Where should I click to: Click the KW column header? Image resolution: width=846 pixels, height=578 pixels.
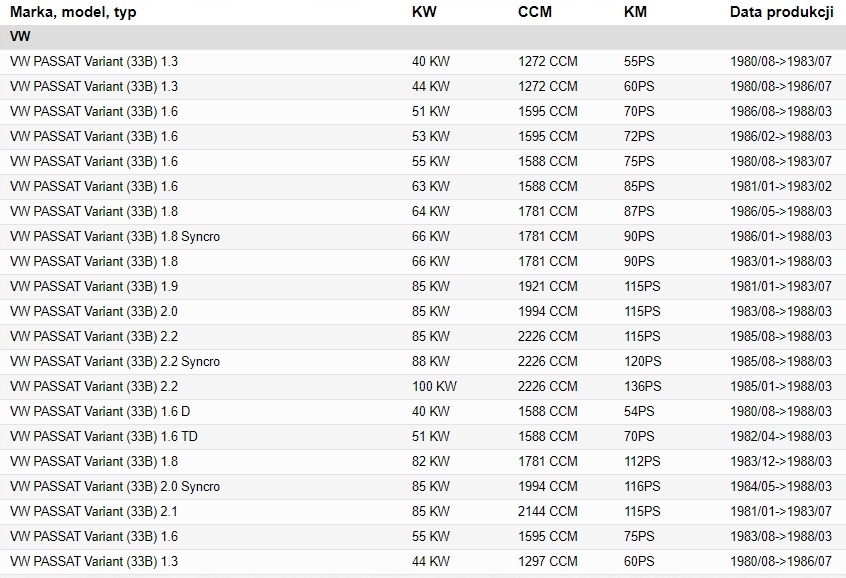[424, 12]
